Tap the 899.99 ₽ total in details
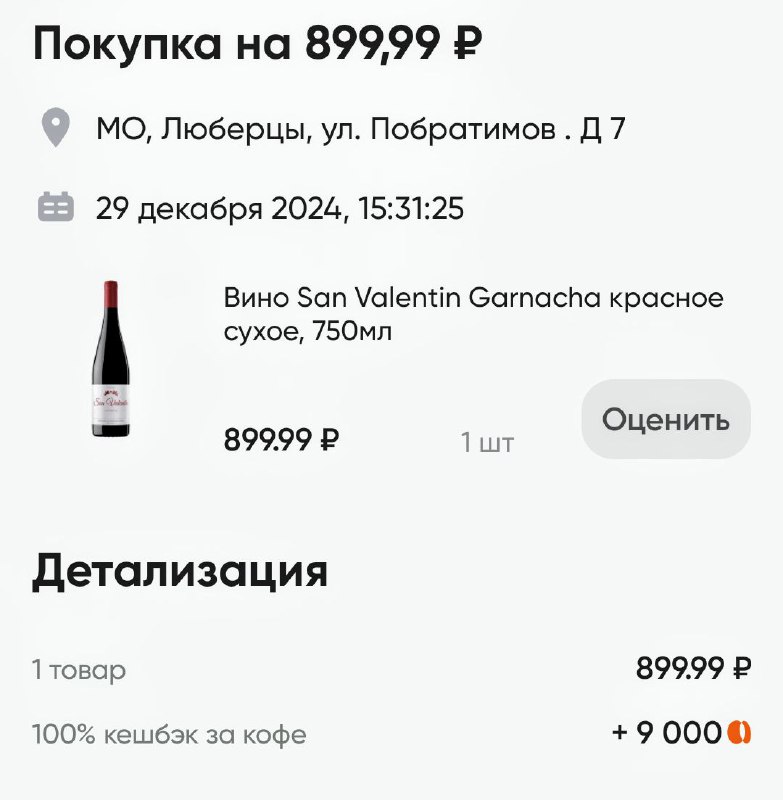The image size is (783, 800). coord(693,668)
